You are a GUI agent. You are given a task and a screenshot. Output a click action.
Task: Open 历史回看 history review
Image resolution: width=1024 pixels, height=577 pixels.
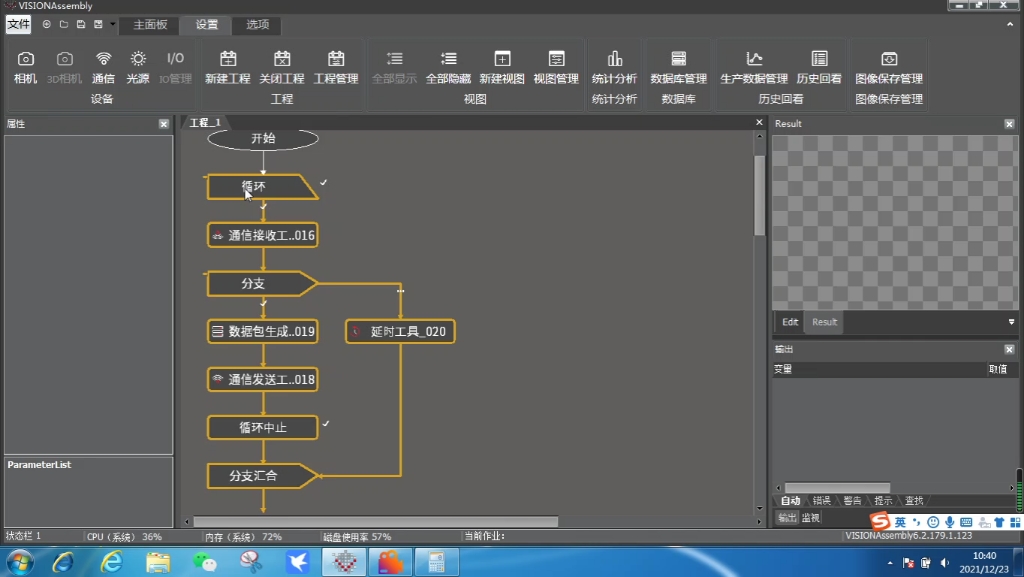[819, 67]
